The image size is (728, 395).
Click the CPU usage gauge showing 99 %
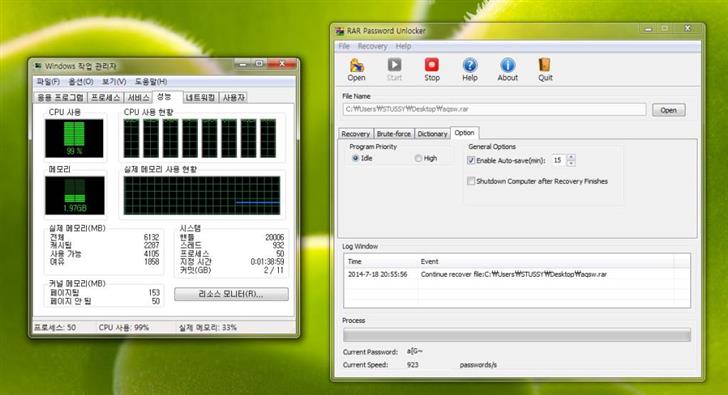[x=74, y=138]
